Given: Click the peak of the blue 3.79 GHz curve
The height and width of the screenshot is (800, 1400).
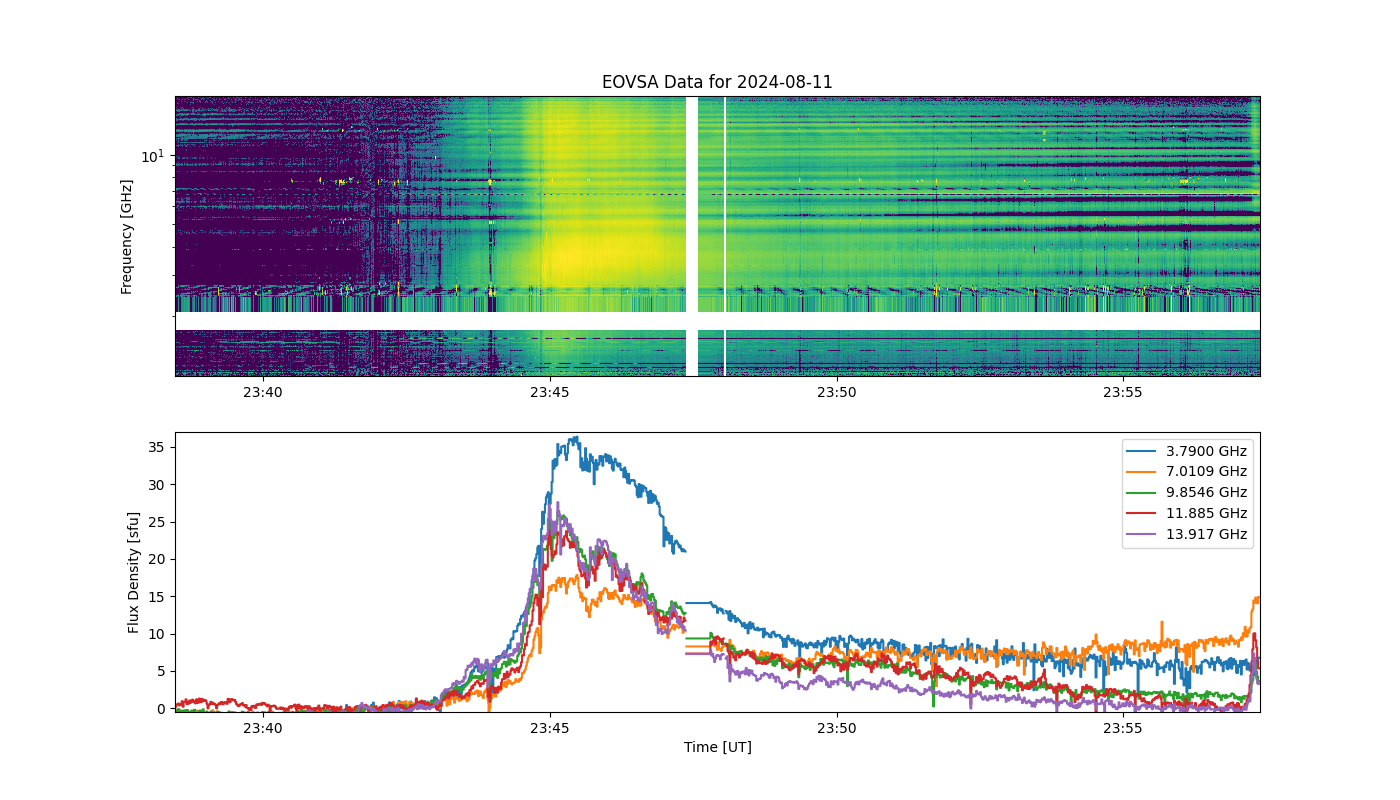Looking at the screenshot, I should [574, 437].
